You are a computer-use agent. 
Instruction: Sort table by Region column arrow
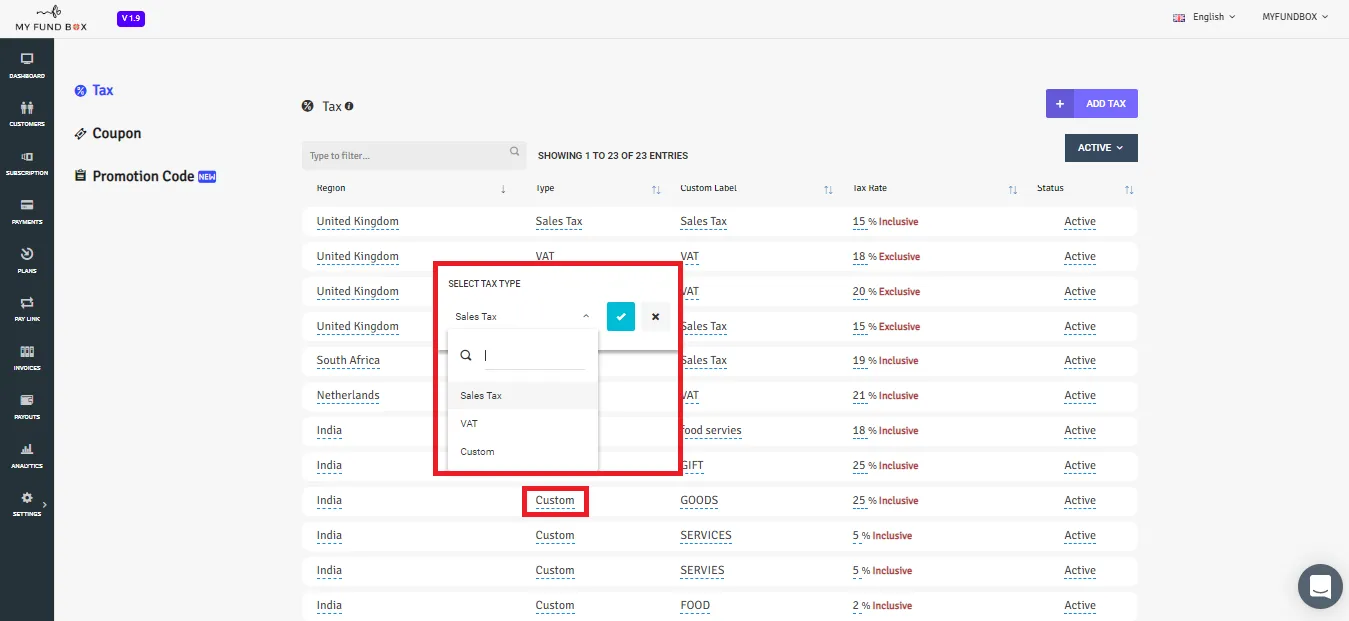(503, 189)
